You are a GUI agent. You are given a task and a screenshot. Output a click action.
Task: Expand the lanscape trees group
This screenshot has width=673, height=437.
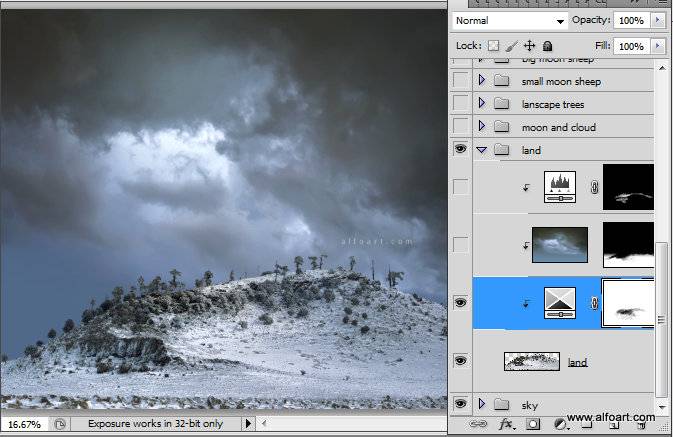pyautogui.click(x=481, y=103)
